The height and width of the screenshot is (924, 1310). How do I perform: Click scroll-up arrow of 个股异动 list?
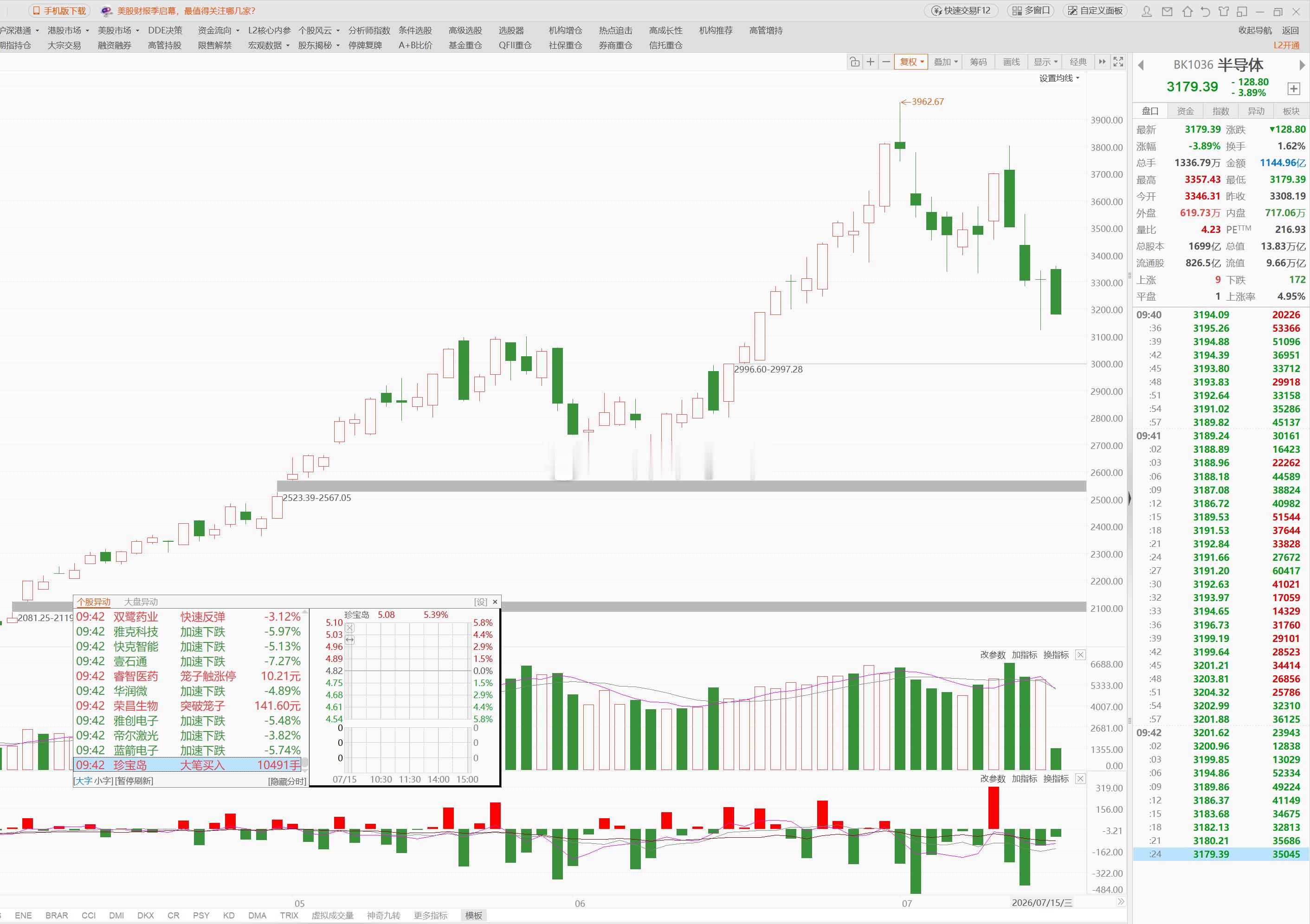tap(305, 611)
